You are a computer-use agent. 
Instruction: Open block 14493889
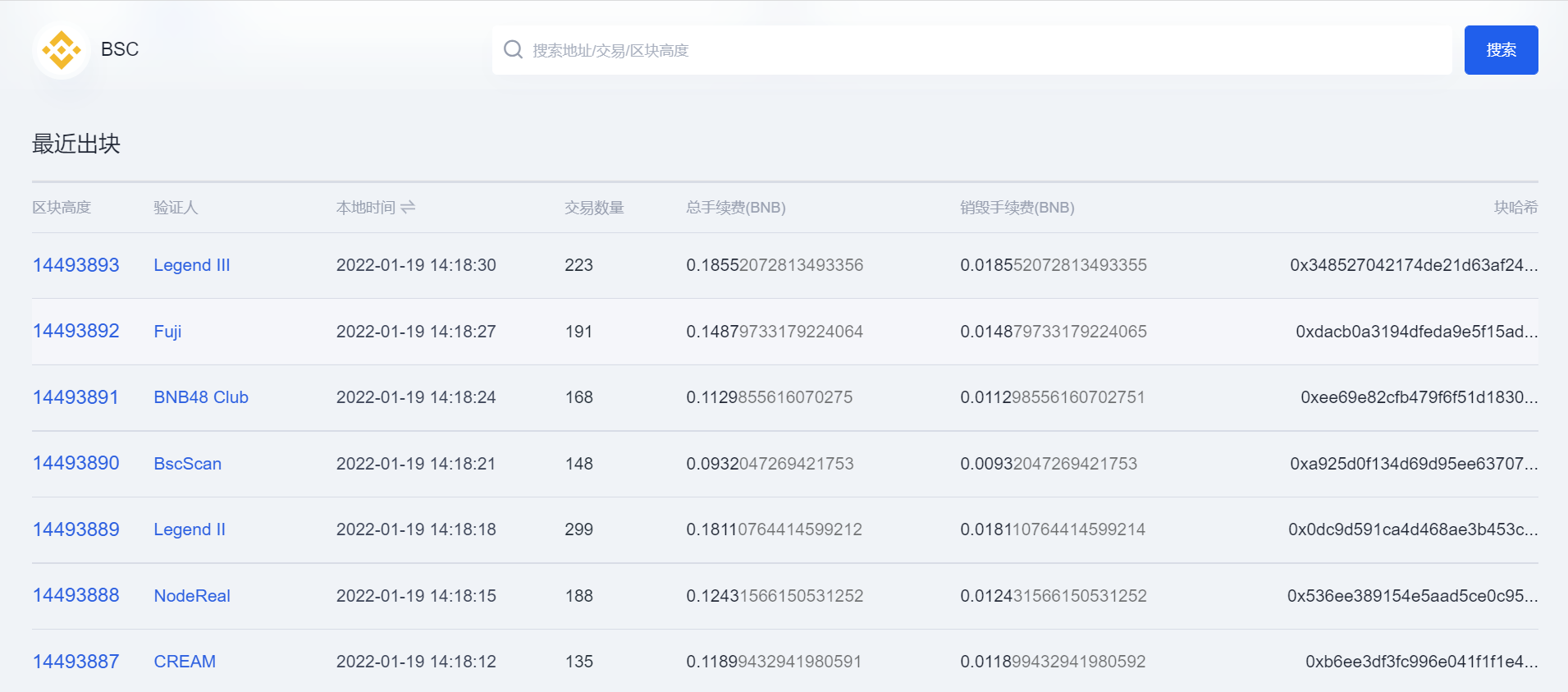76,529
